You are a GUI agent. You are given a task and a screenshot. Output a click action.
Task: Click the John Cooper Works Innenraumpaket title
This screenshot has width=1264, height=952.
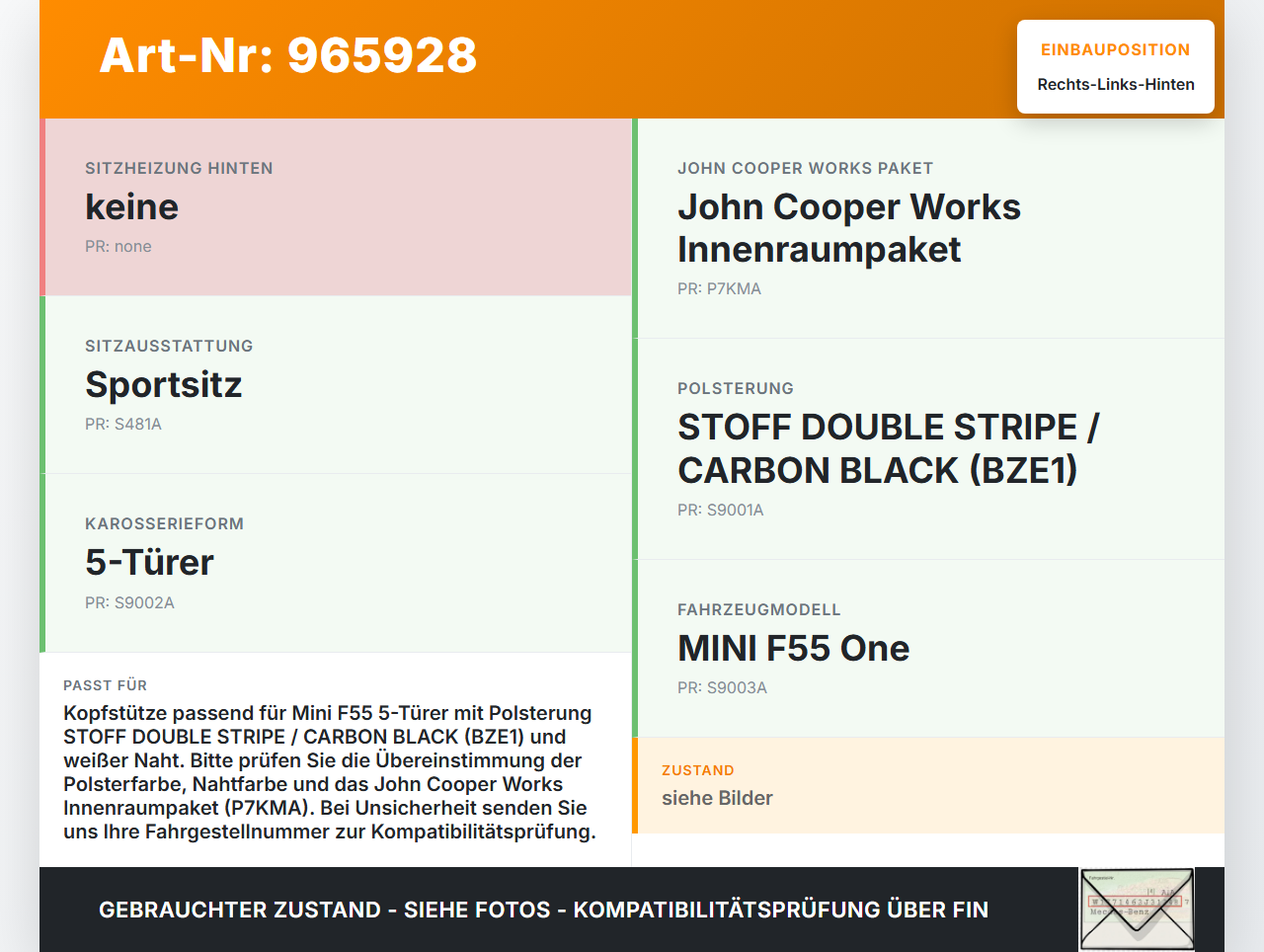coord(848,228)
